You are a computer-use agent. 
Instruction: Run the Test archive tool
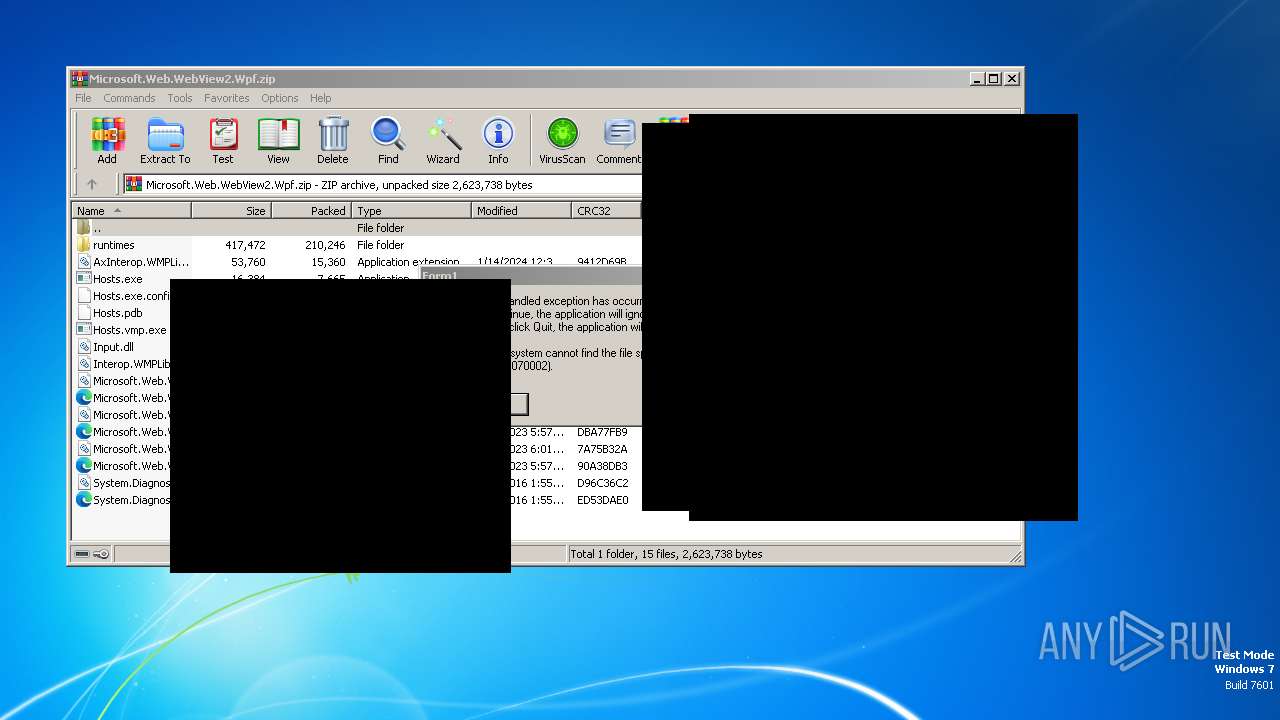point(223,134)
